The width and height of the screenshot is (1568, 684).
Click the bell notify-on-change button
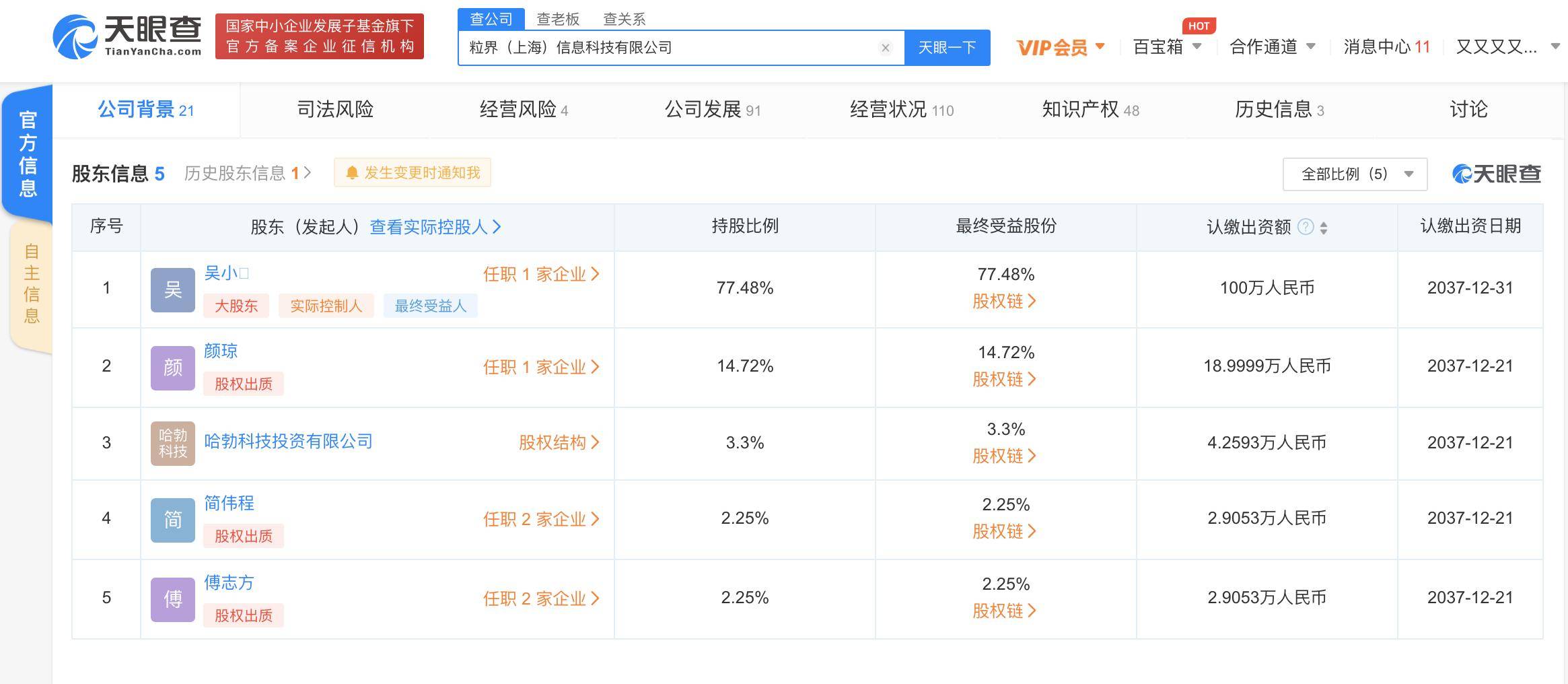click(x=413, y=173)
